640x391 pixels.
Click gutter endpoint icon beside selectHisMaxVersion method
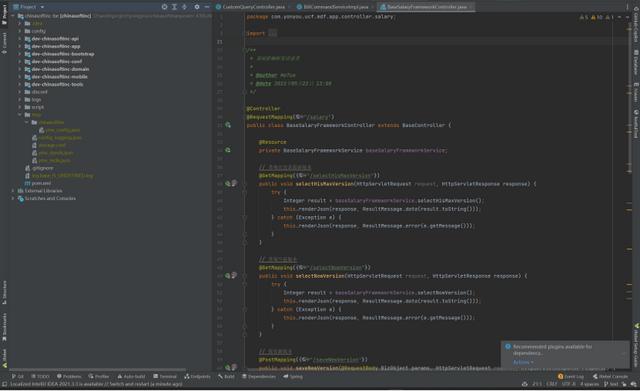[x=228, y=184]
